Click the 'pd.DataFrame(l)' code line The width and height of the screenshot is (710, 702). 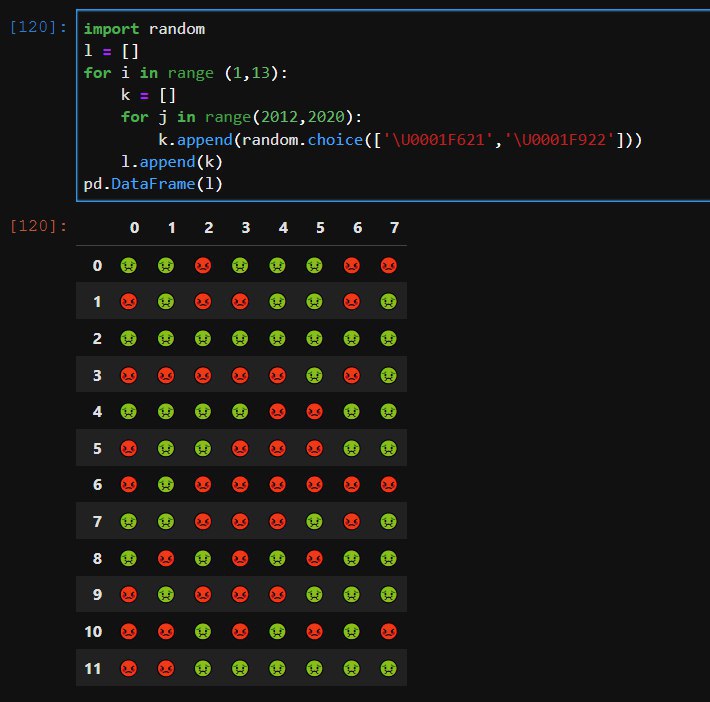coord(153,184)
